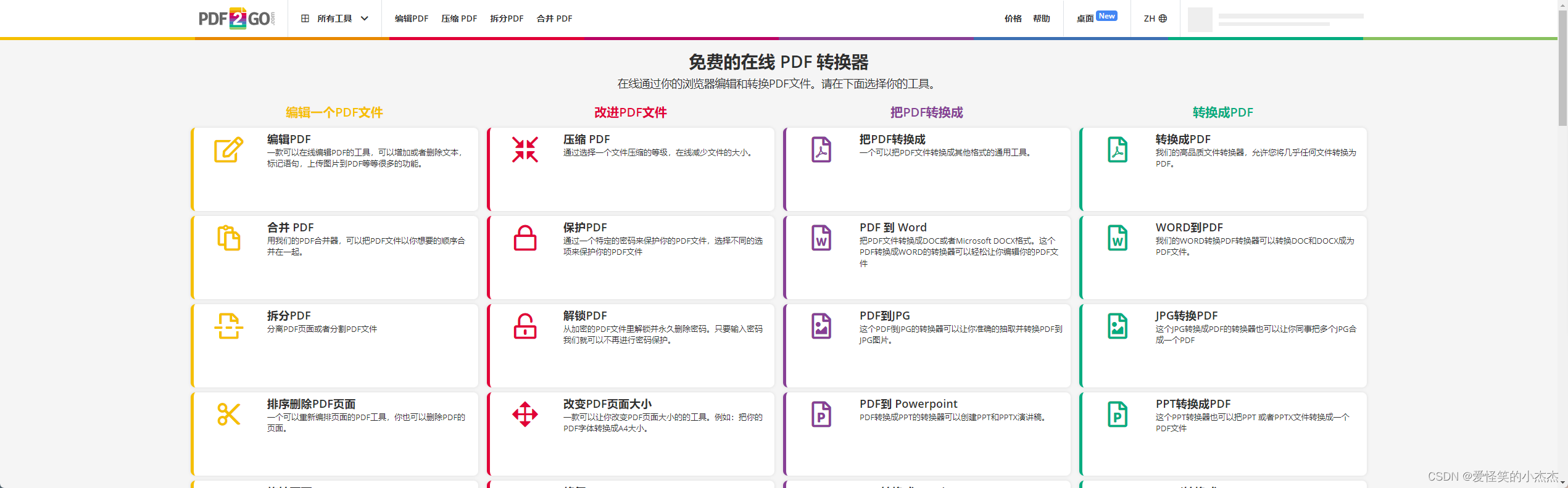Click the red heading 改进PDF文件
The width and height of the screenshot is (1568, 488).
[630, 112]
